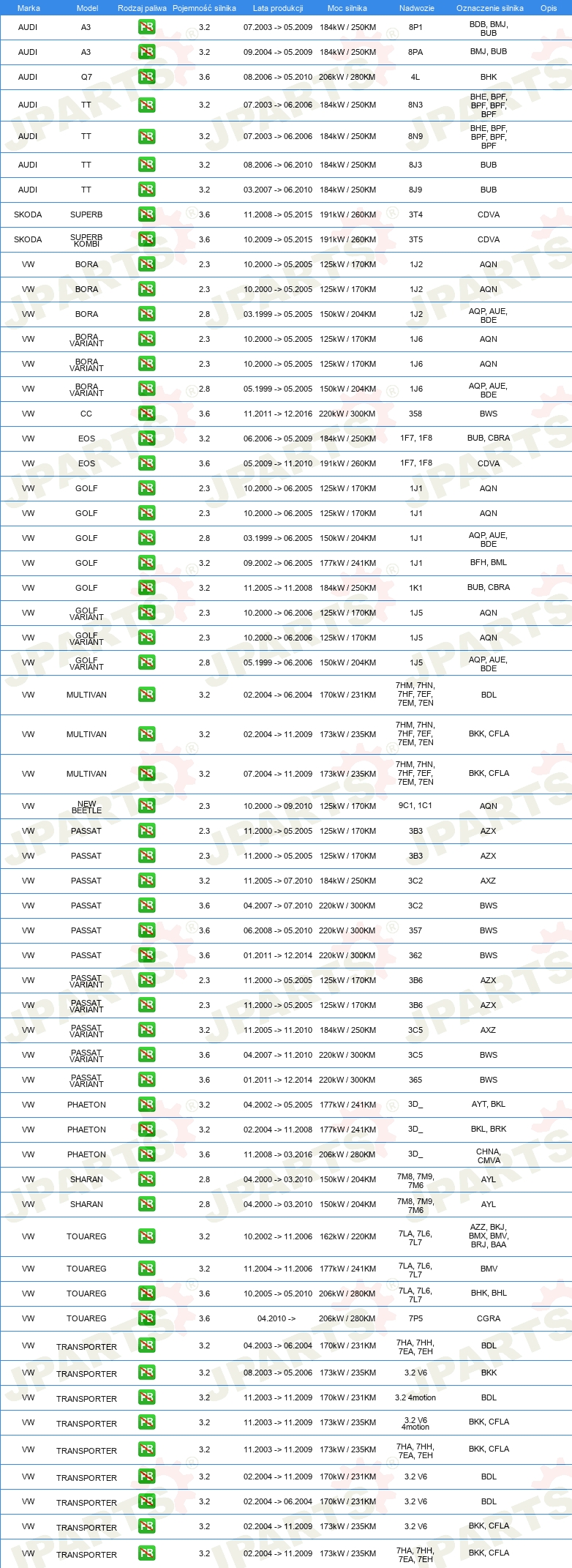This screenshot has width=572, height=1568.
Task: Select engine code cell BFH, BML
Action: pos(489,562)
